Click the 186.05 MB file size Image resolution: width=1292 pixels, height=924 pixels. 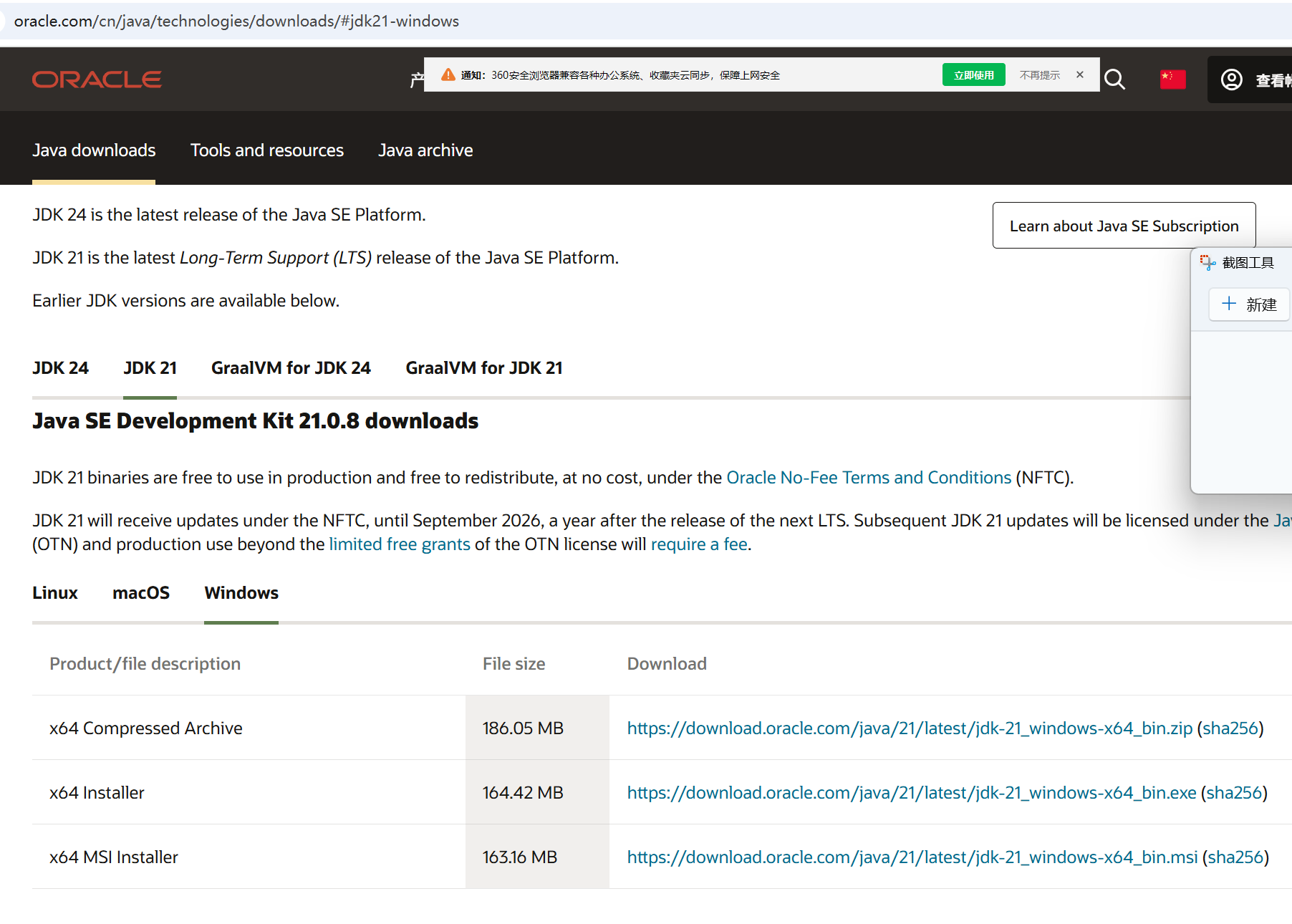coord(523,728)
